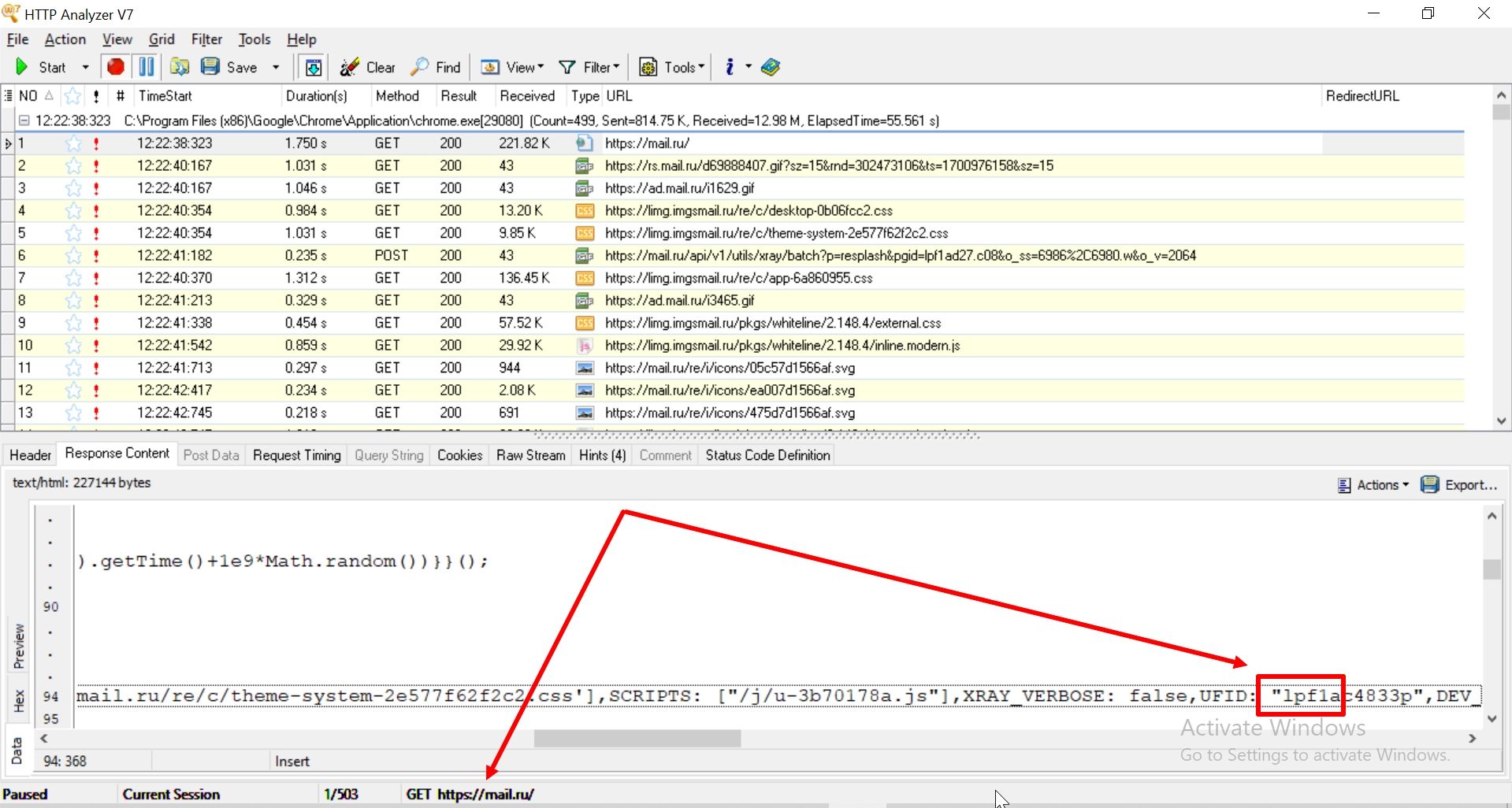The height and width of the screenshot is (808, 1512).
Task: Click the auto-scroll icon beside Save
Action: click(314, 67)
